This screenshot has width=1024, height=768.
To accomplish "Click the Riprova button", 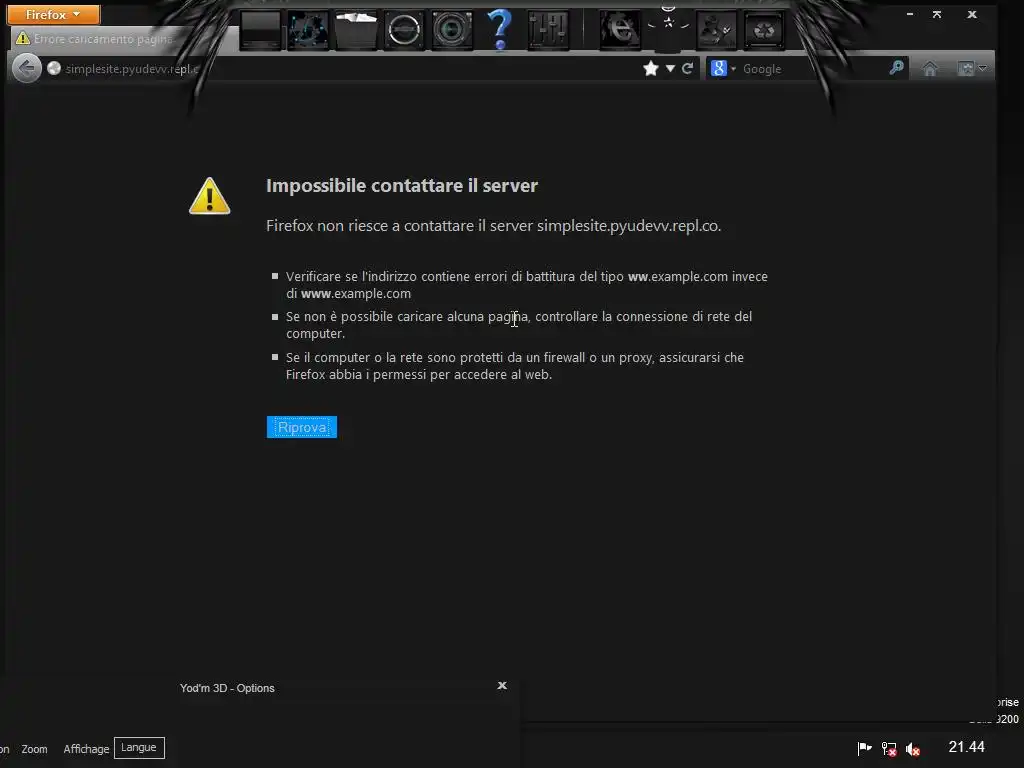I will [x=302, y=427].
